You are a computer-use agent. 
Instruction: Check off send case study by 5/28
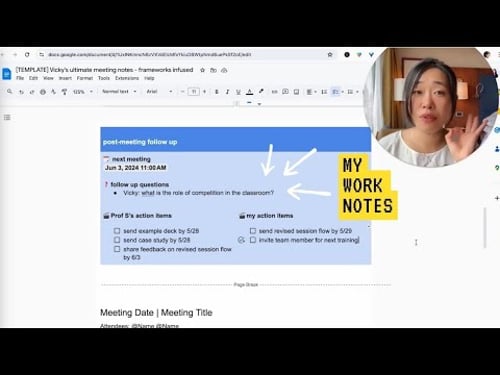click(117, 240)
